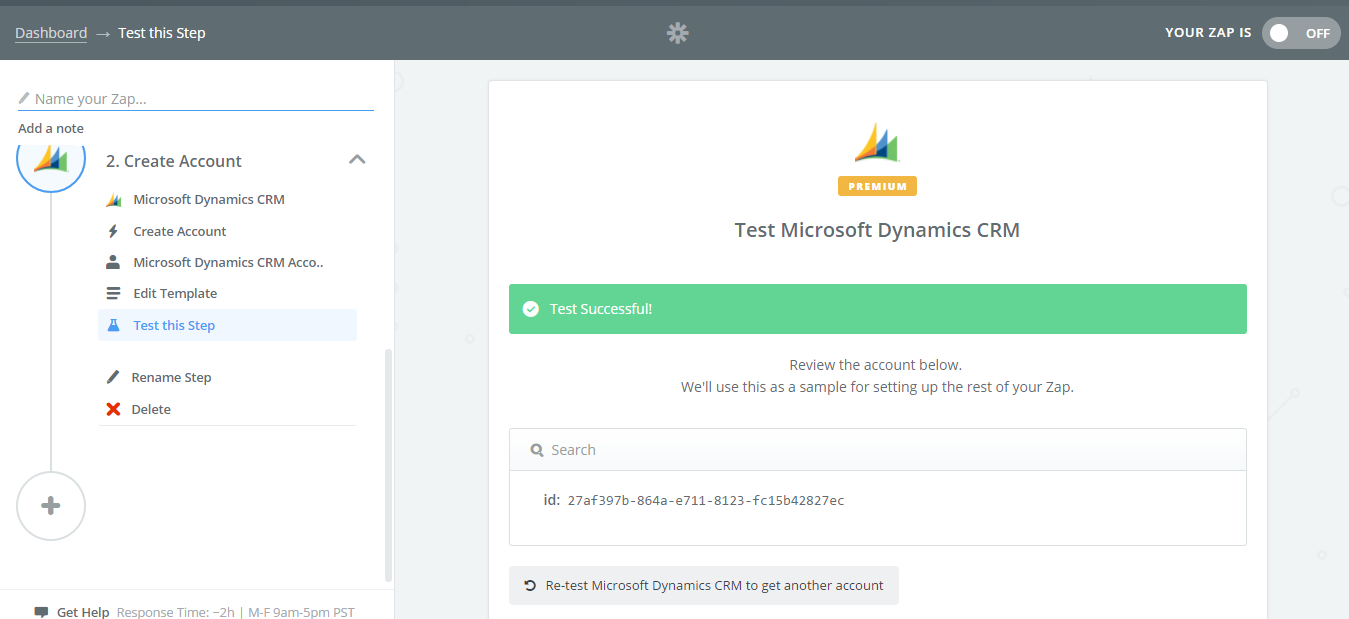The image size is (1349, 619).
Task: Collapse the Create Account step chevron
Action: (x=357, y=160)
